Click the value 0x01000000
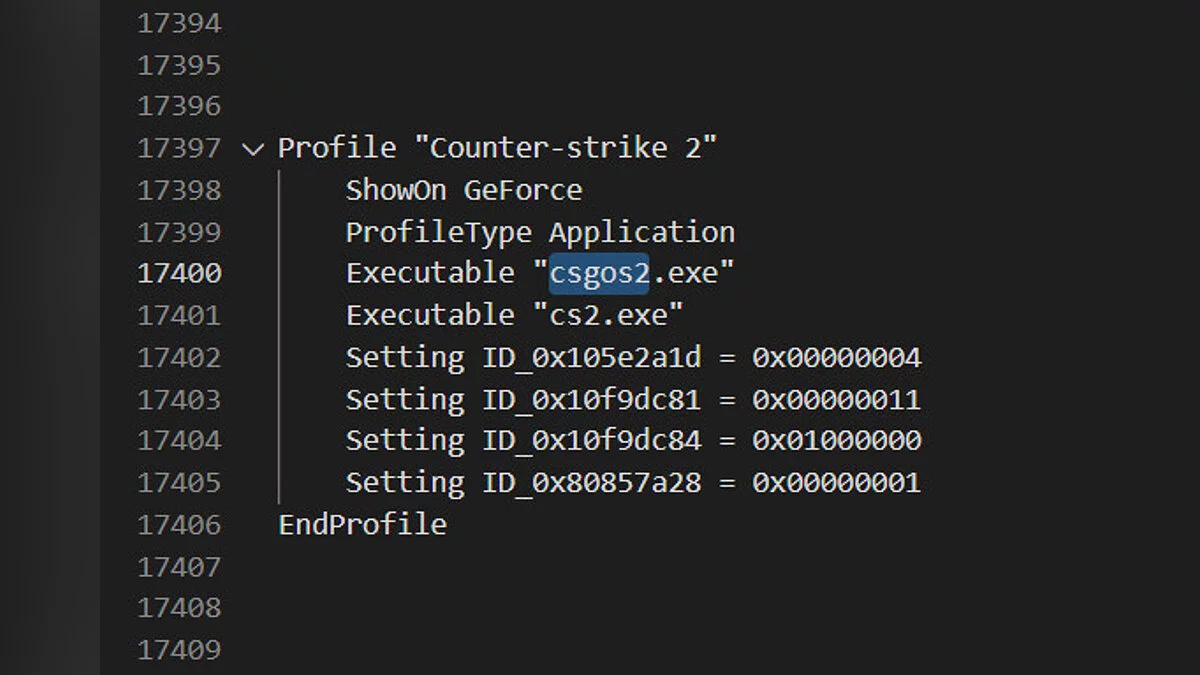Image resolution: width=1200 pixels, height=675 pixels. [x=836, y=440]
